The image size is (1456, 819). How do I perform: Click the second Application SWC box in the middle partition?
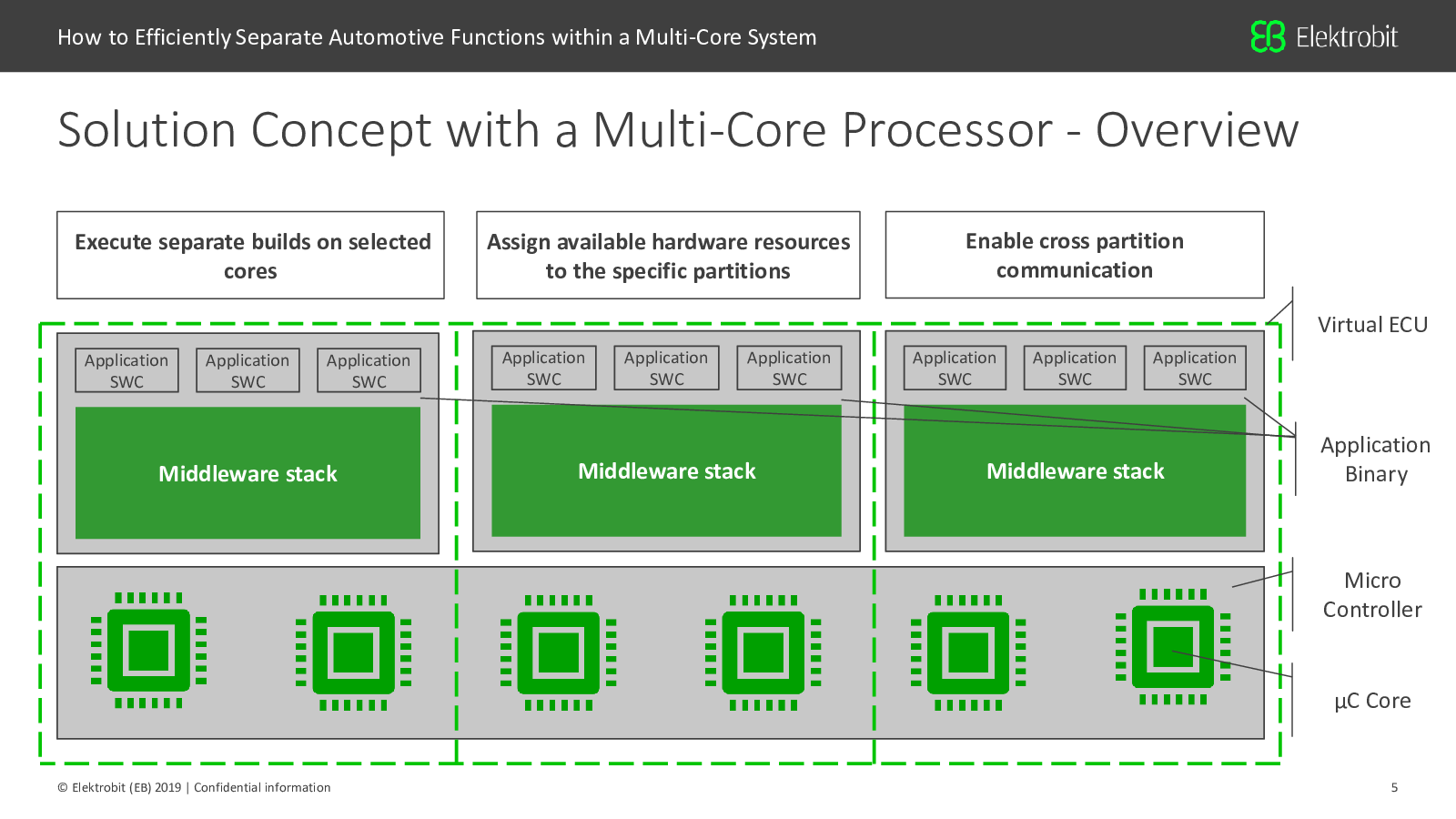click(x=666, y=368)
